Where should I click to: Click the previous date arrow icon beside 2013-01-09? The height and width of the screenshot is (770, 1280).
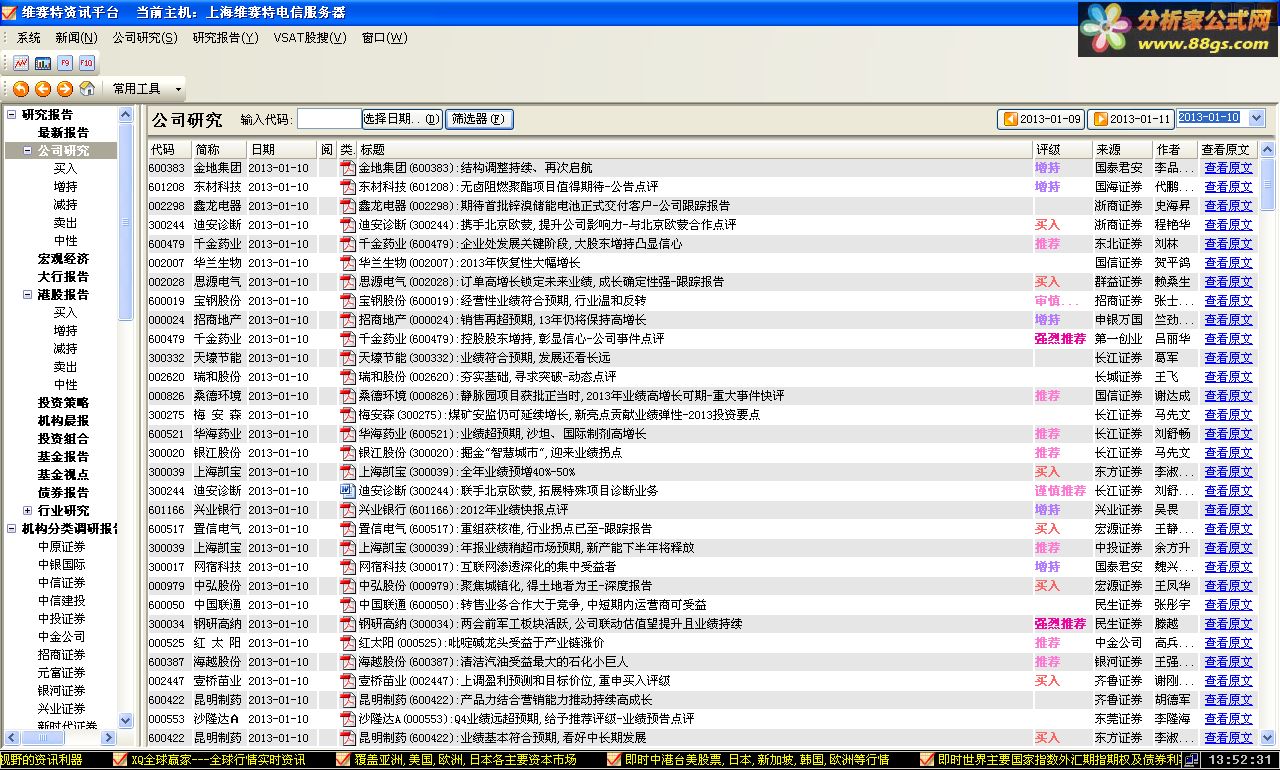[1010, 119]
